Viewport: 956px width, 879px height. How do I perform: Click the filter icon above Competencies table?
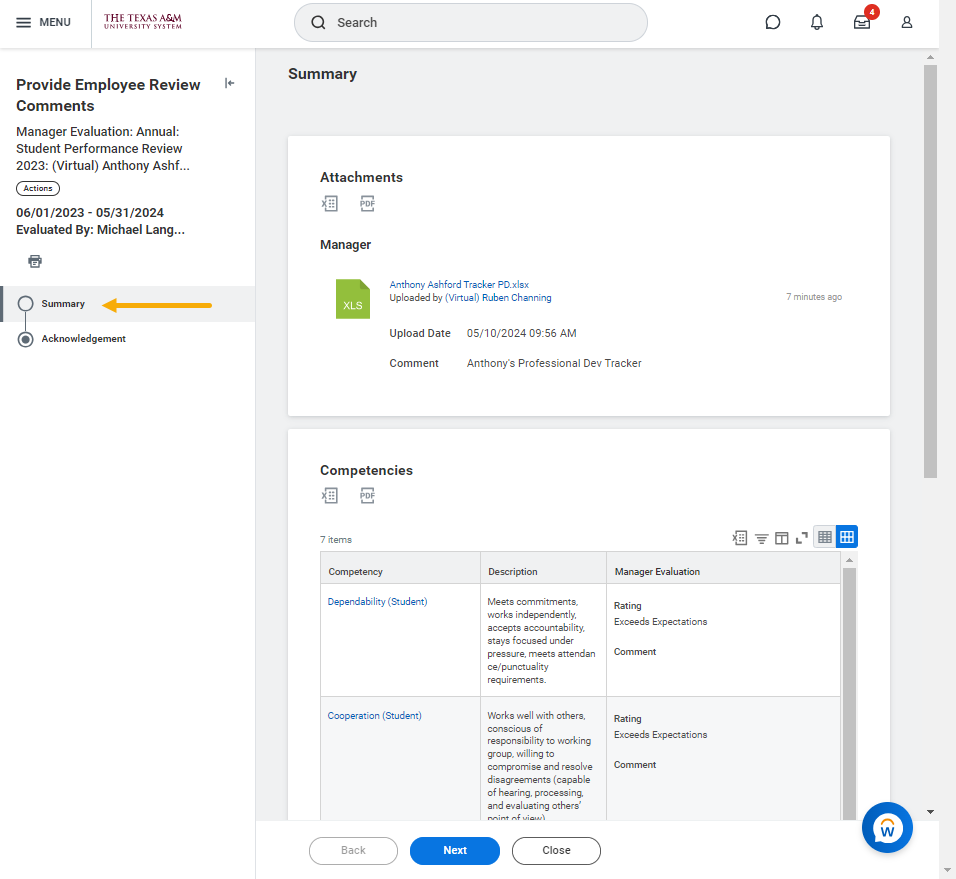pyautogui.click(x=761, y=538)
